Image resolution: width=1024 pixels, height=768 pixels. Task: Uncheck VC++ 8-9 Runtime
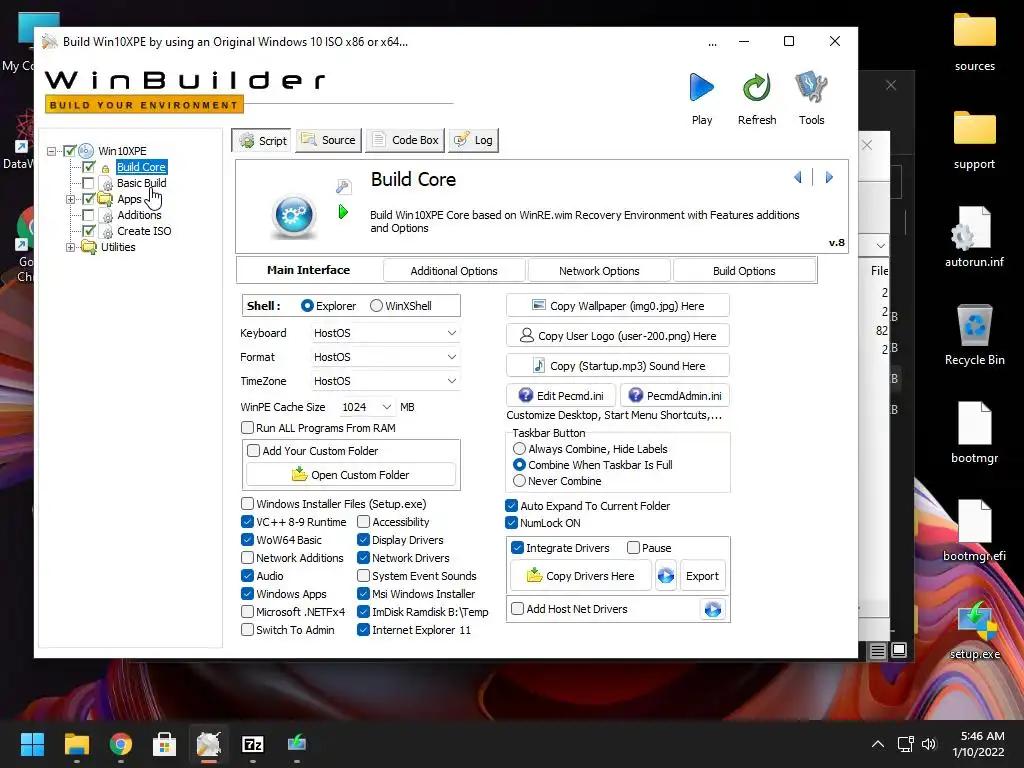pos(248,522)
